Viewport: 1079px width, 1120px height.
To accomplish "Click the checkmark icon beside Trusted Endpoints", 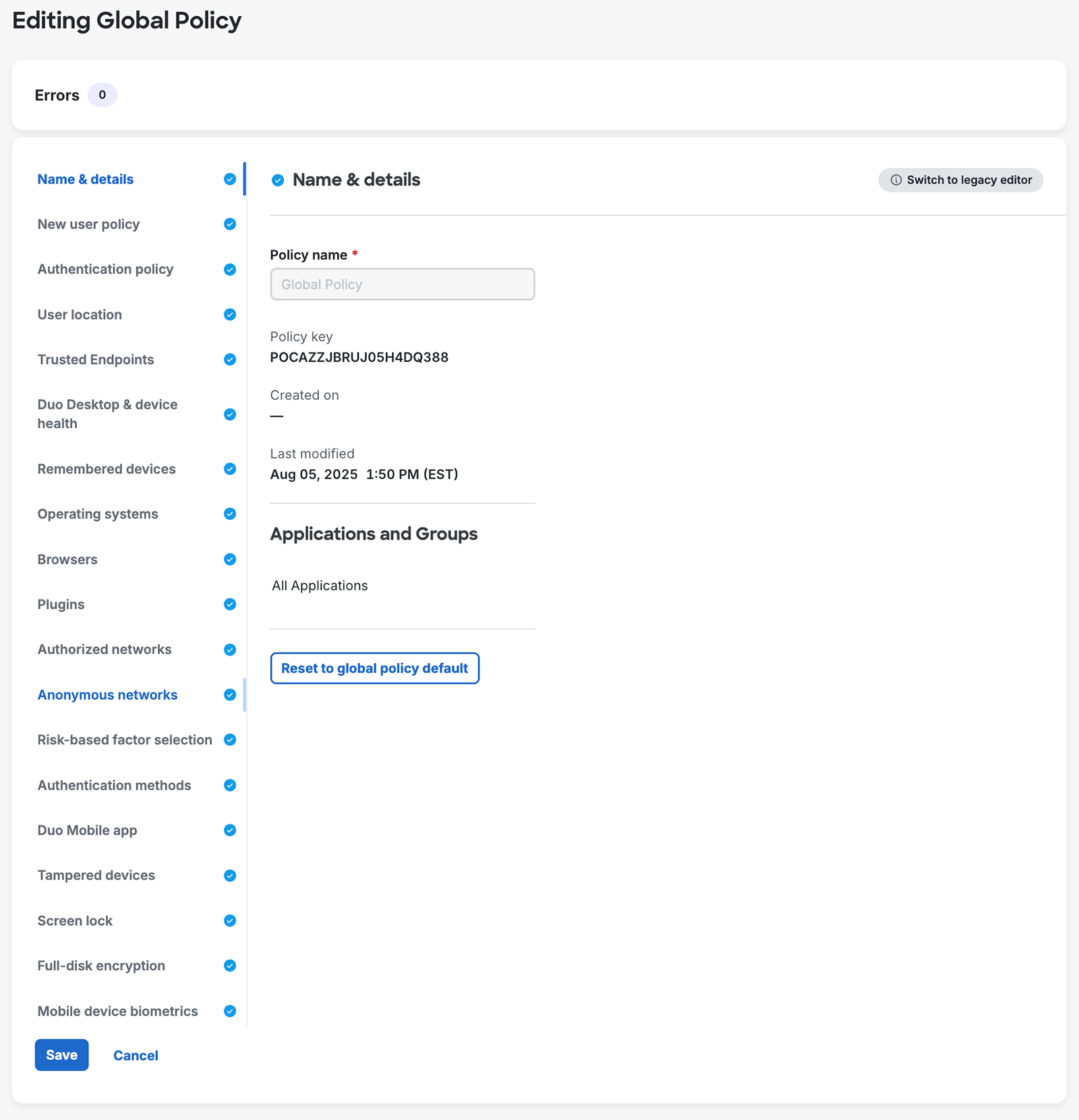I will 230,359.
